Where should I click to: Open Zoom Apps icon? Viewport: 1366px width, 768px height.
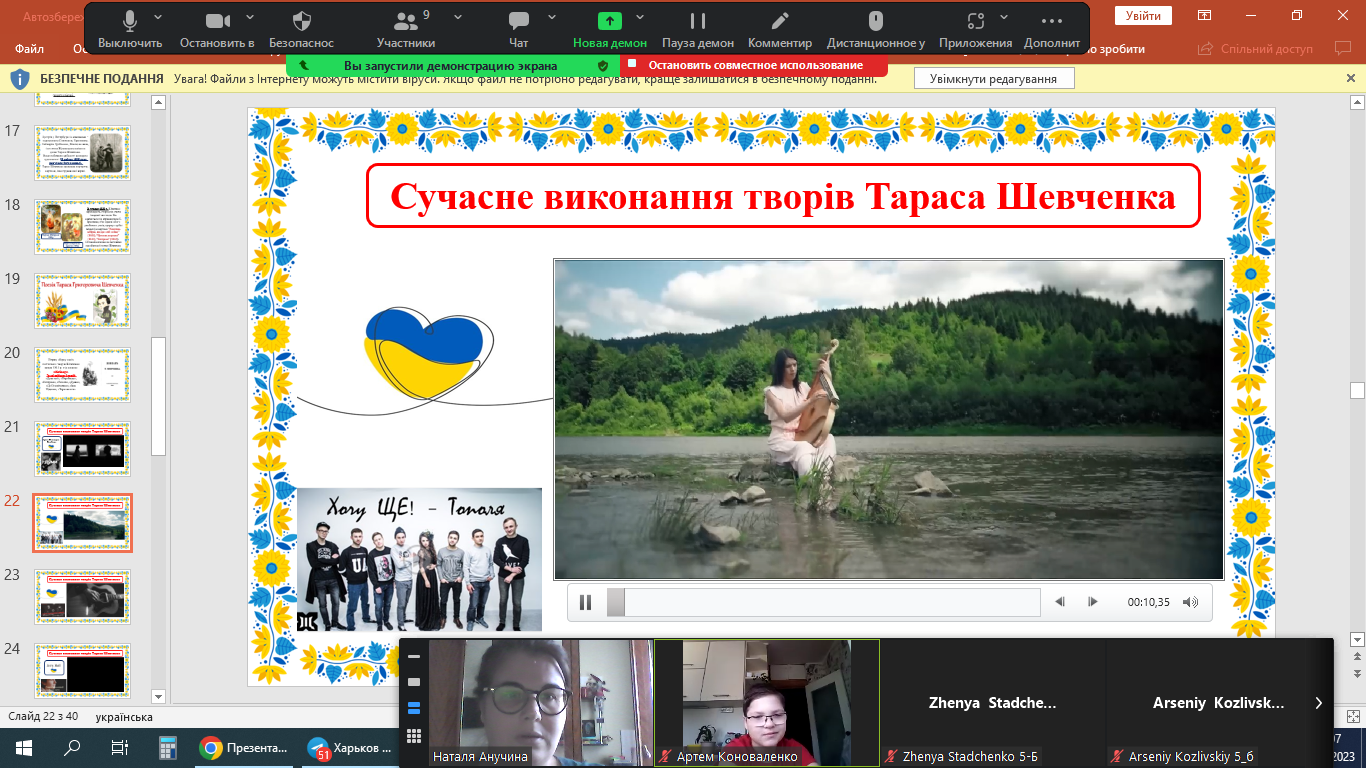976,29
